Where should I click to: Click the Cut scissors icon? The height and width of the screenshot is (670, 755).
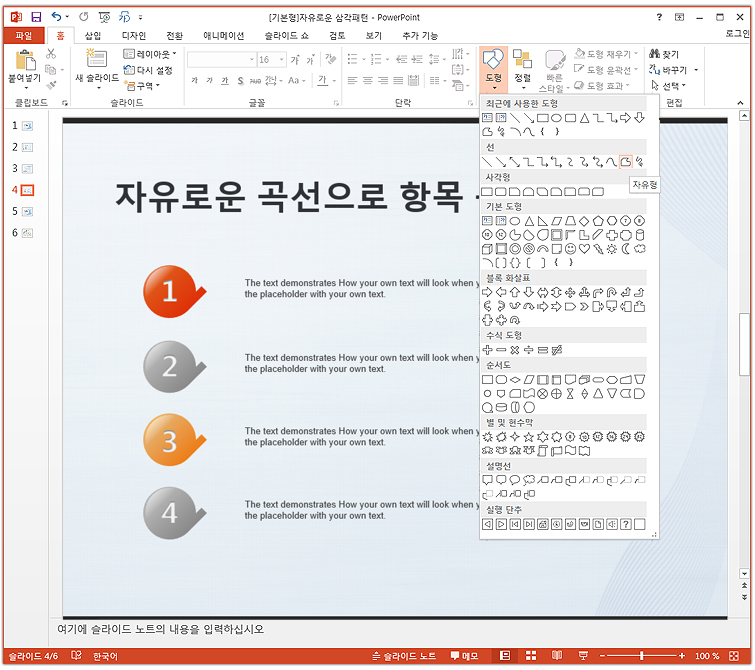[x=51, y=53]
